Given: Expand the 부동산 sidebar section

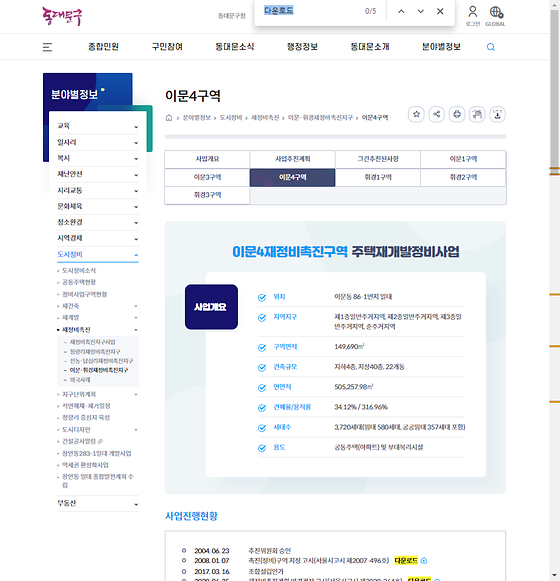Looking at the screenshot, I should click(x=98, y=504).
